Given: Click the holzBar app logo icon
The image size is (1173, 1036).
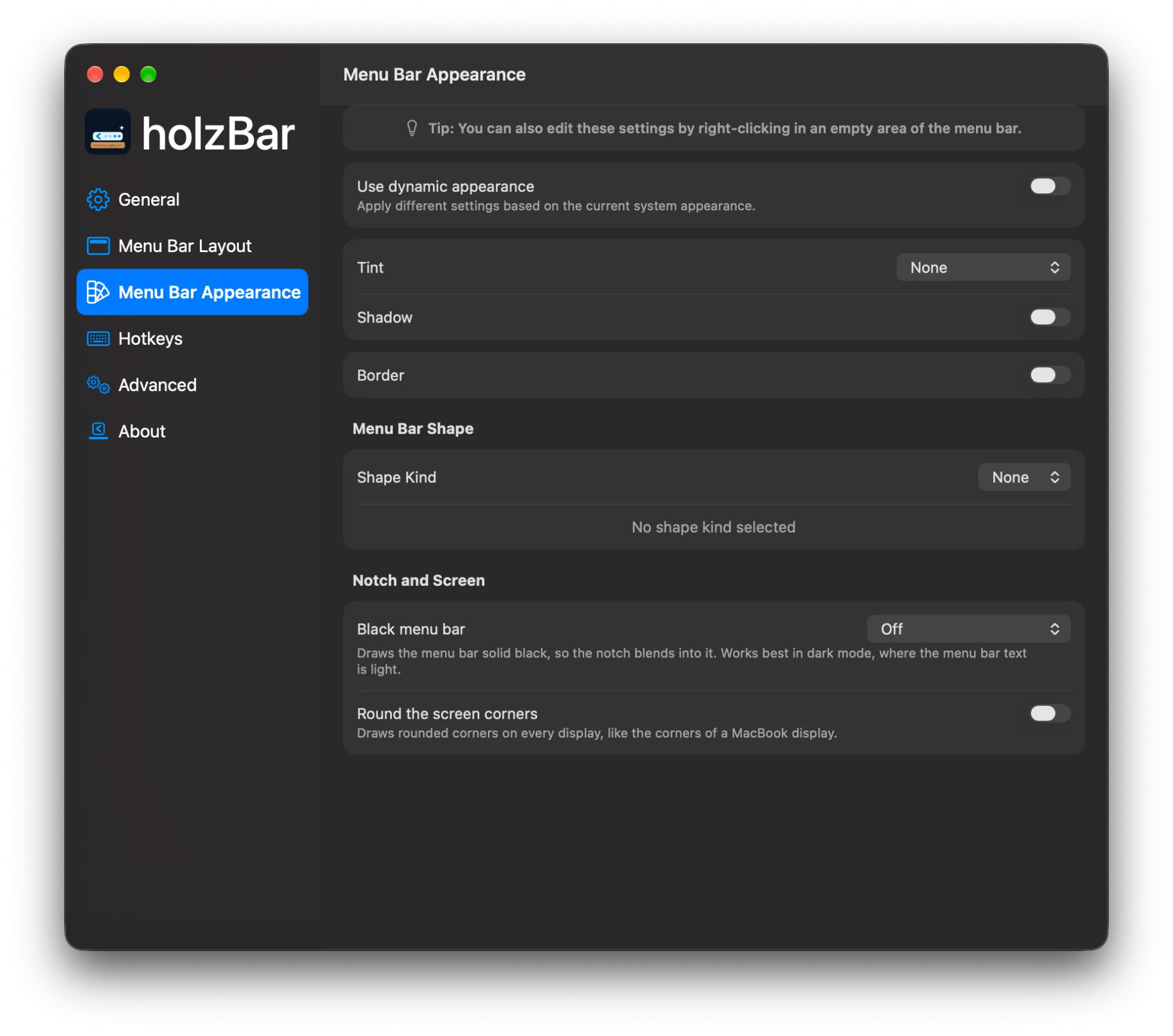Looking at the screenshot, I should [x=108, y=133].
